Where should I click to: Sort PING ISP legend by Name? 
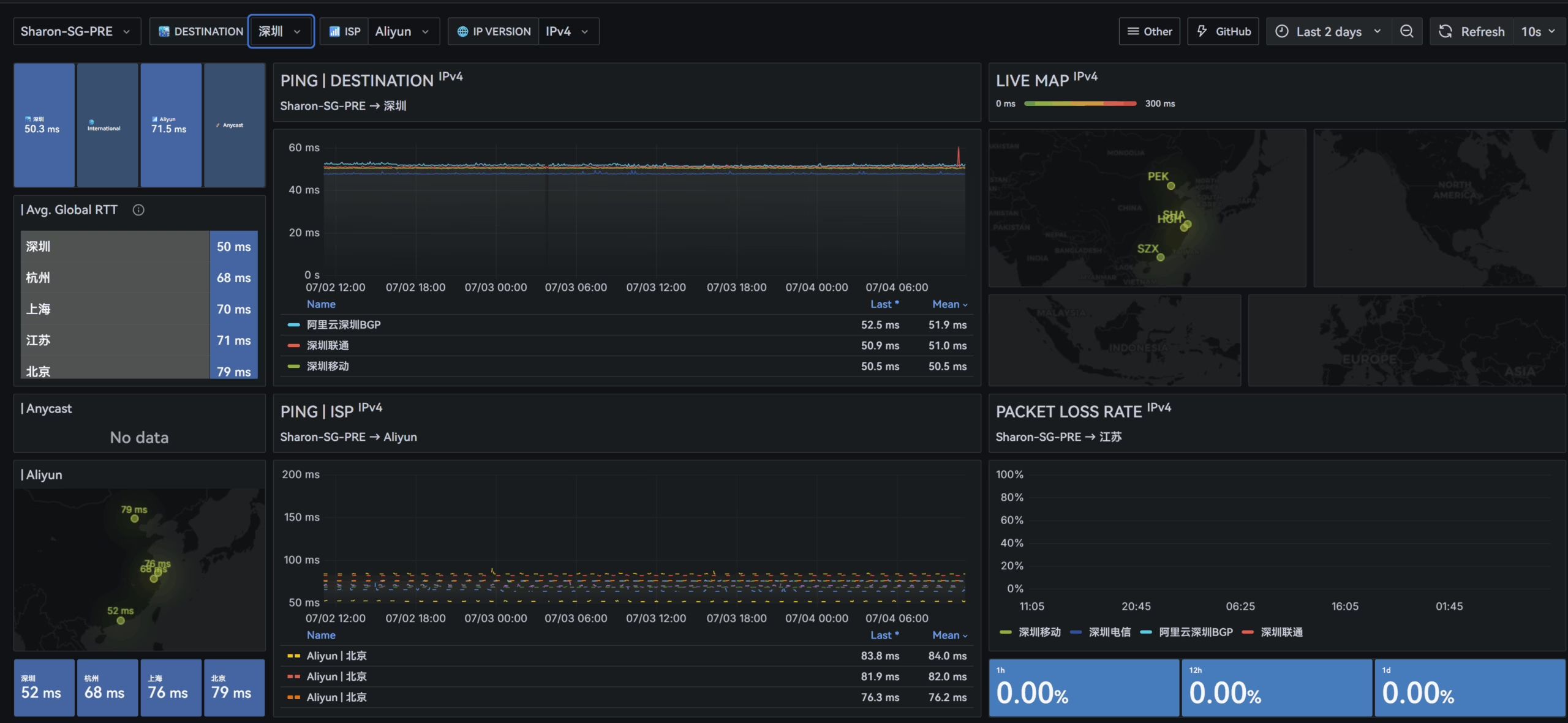pyautogui.click(x=321, y=635)
